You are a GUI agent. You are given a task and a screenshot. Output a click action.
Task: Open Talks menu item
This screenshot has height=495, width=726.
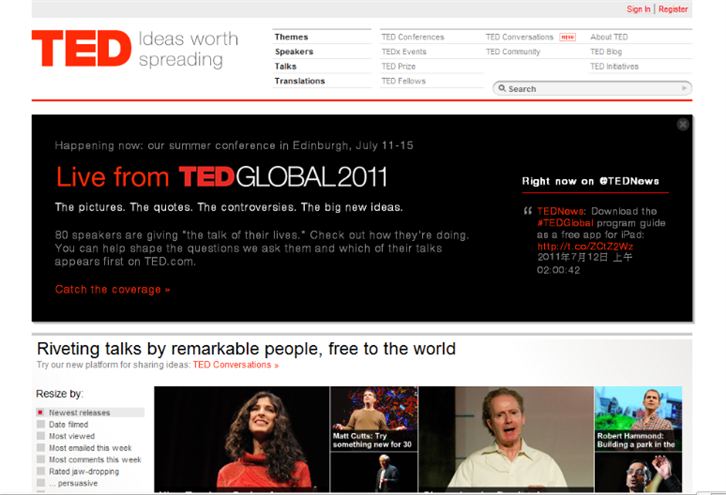285,66
